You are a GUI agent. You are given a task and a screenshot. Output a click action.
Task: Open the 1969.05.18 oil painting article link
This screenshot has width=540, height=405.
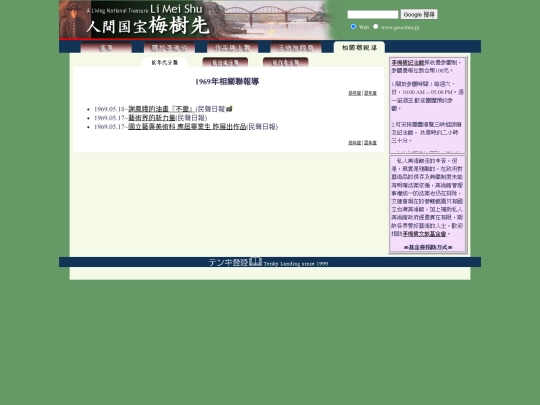click(162, 109)
